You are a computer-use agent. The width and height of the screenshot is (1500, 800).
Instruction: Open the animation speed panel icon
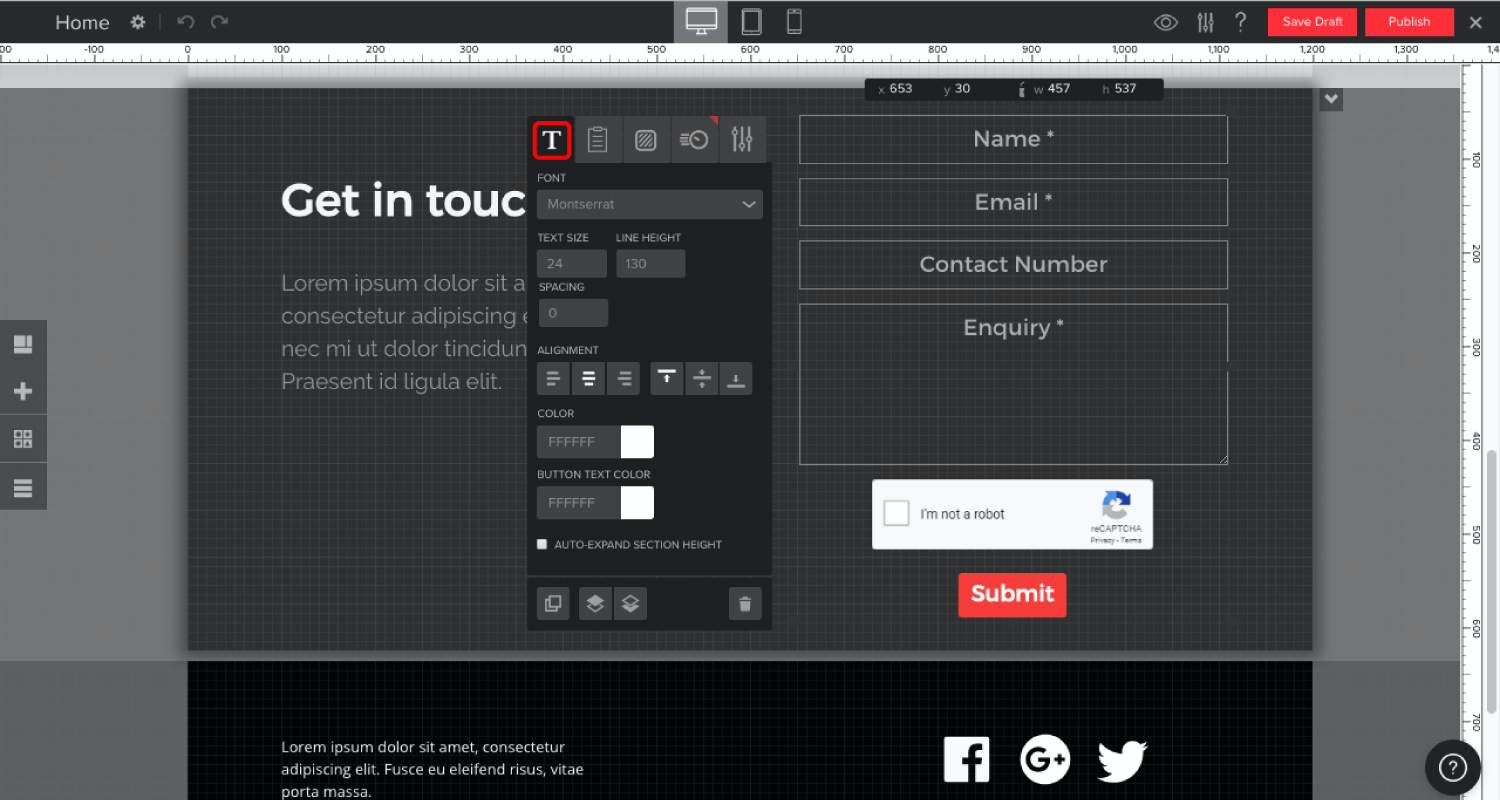pyautogui.click(x=693, y=140)
